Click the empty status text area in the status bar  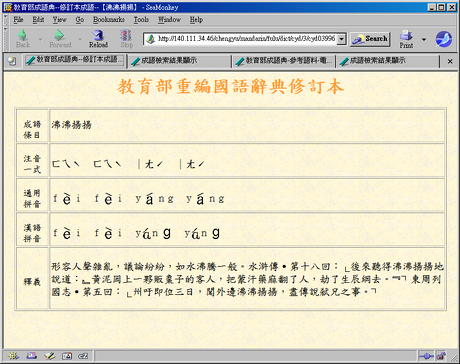[x=256, y=356]
